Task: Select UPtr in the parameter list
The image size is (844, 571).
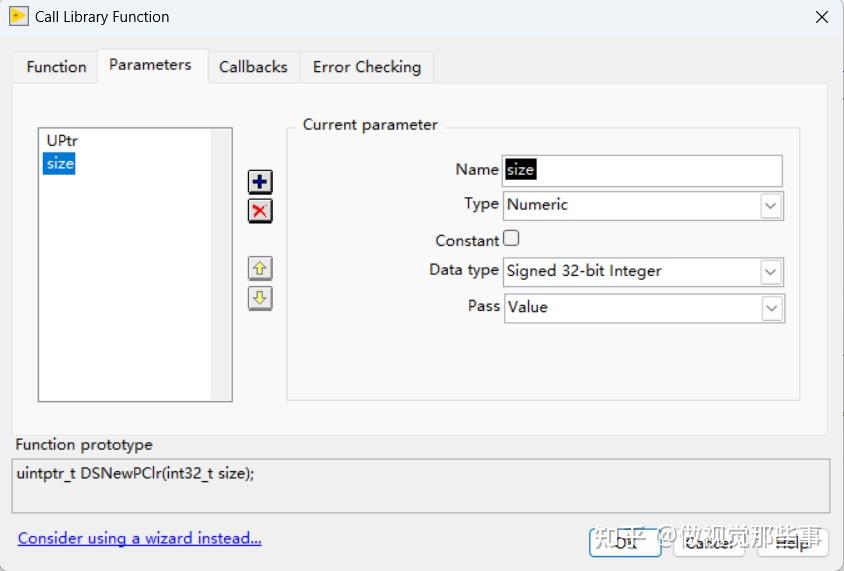Action: coord(62,141)
